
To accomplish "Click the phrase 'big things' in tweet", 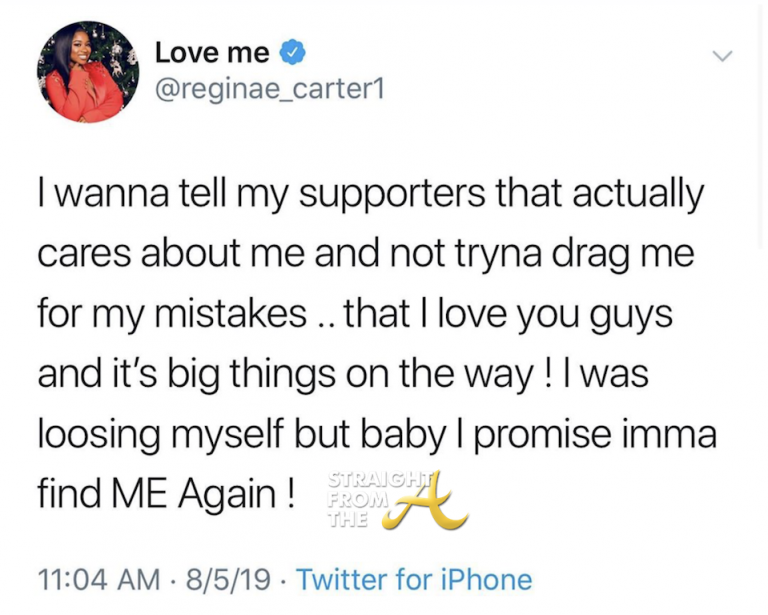I will pyautogui.click(x=224, y=376).
